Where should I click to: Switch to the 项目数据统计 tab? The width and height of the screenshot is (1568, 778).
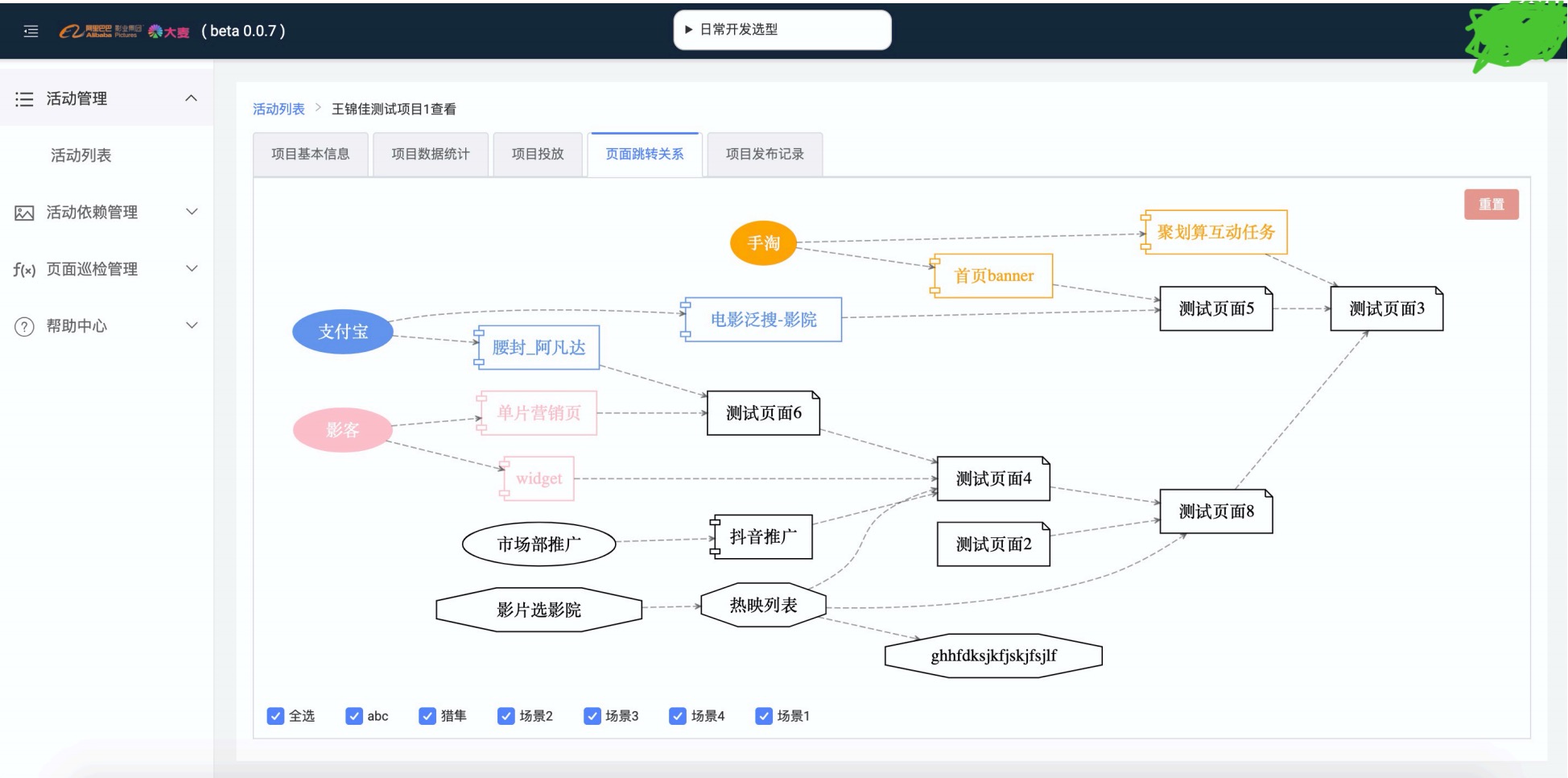pyautogui.click(x=431, y=154)
